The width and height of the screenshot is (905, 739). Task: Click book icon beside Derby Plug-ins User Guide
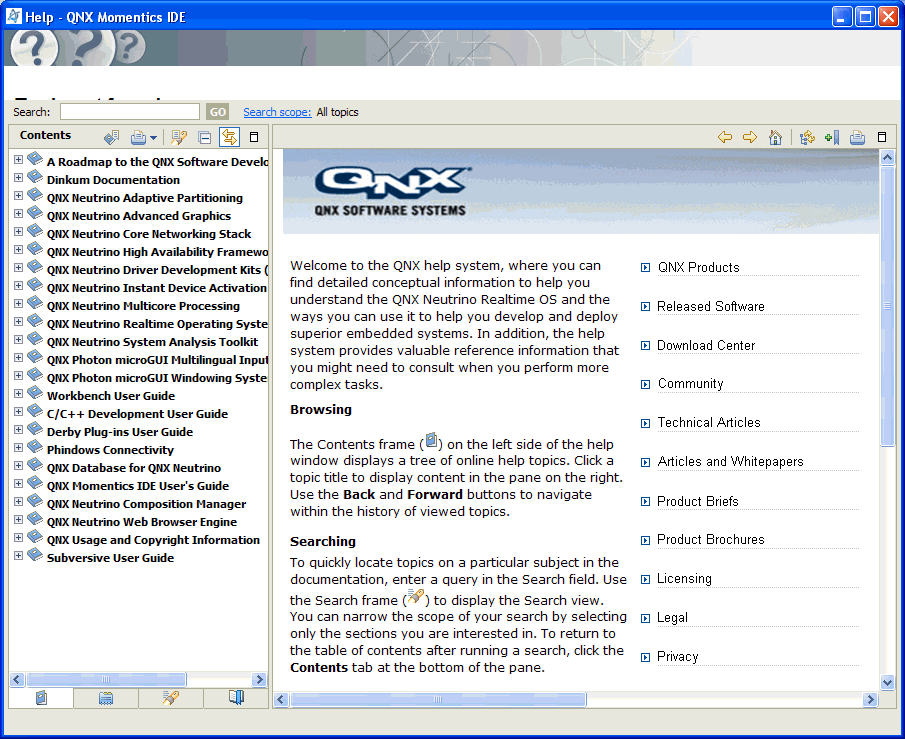tap(35, 428)
